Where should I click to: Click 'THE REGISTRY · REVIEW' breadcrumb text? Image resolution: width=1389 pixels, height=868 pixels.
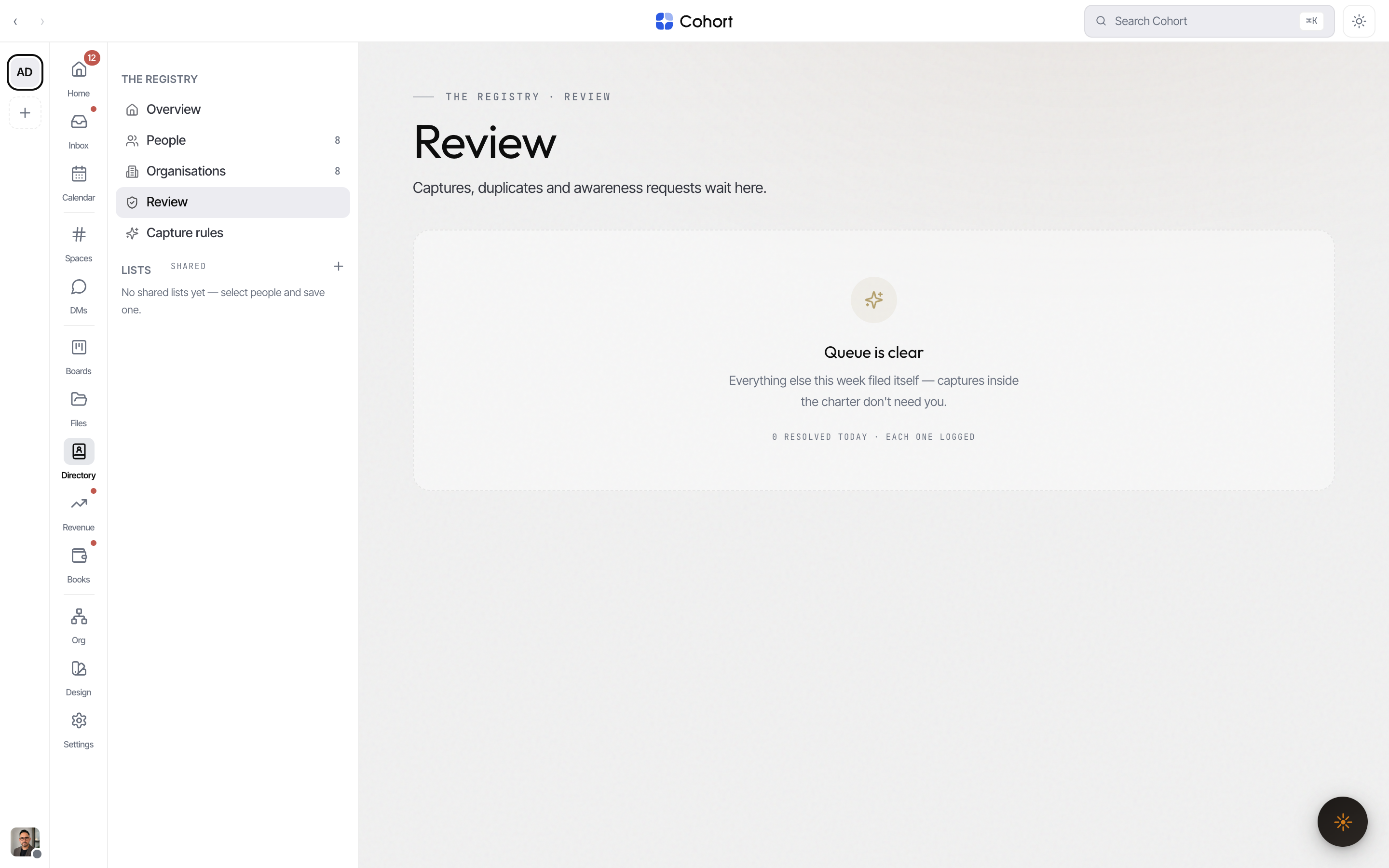pyautogui.click(x=528, y=97)
